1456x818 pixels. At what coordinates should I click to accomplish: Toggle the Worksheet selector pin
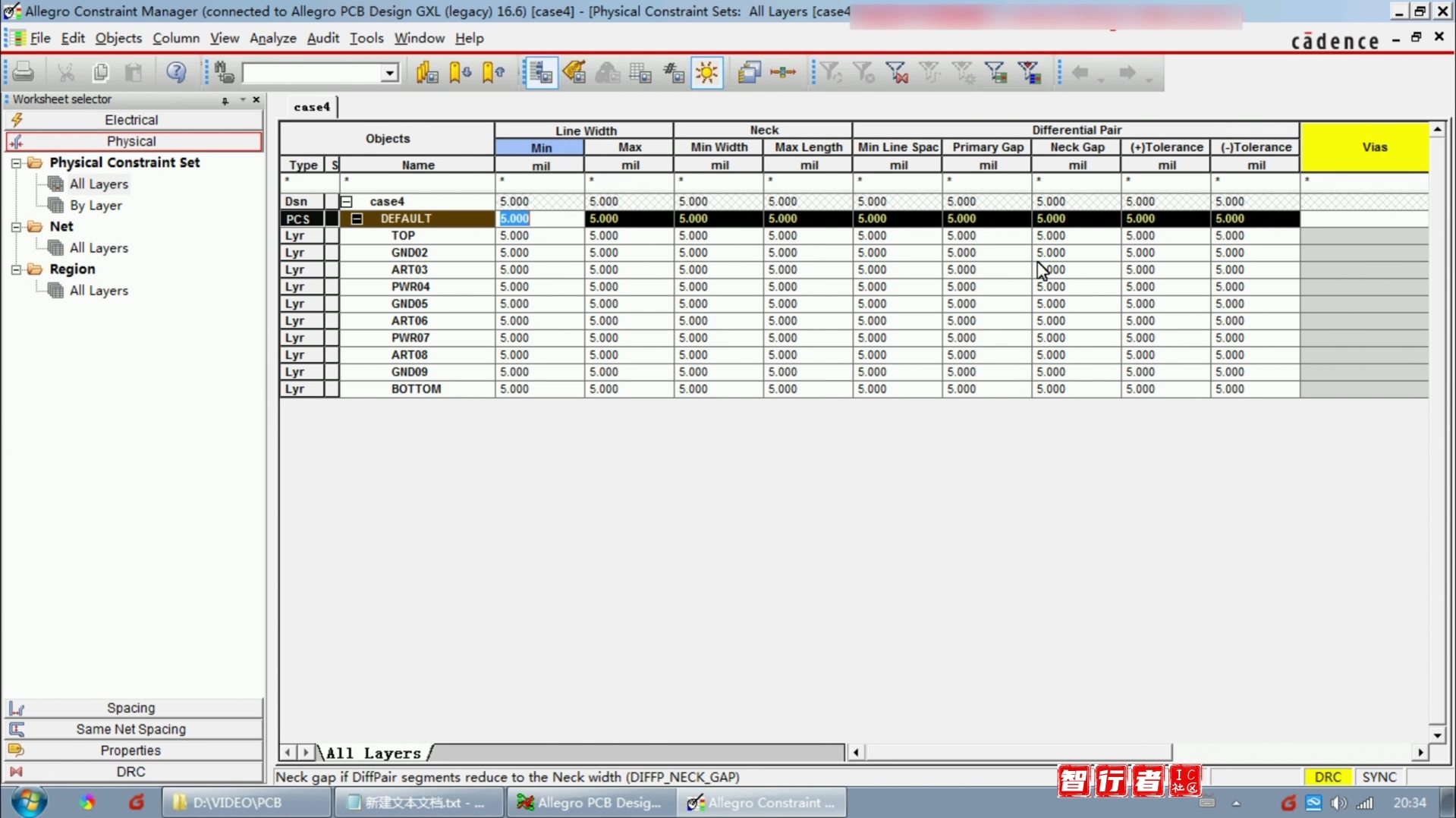coord(225,100)
